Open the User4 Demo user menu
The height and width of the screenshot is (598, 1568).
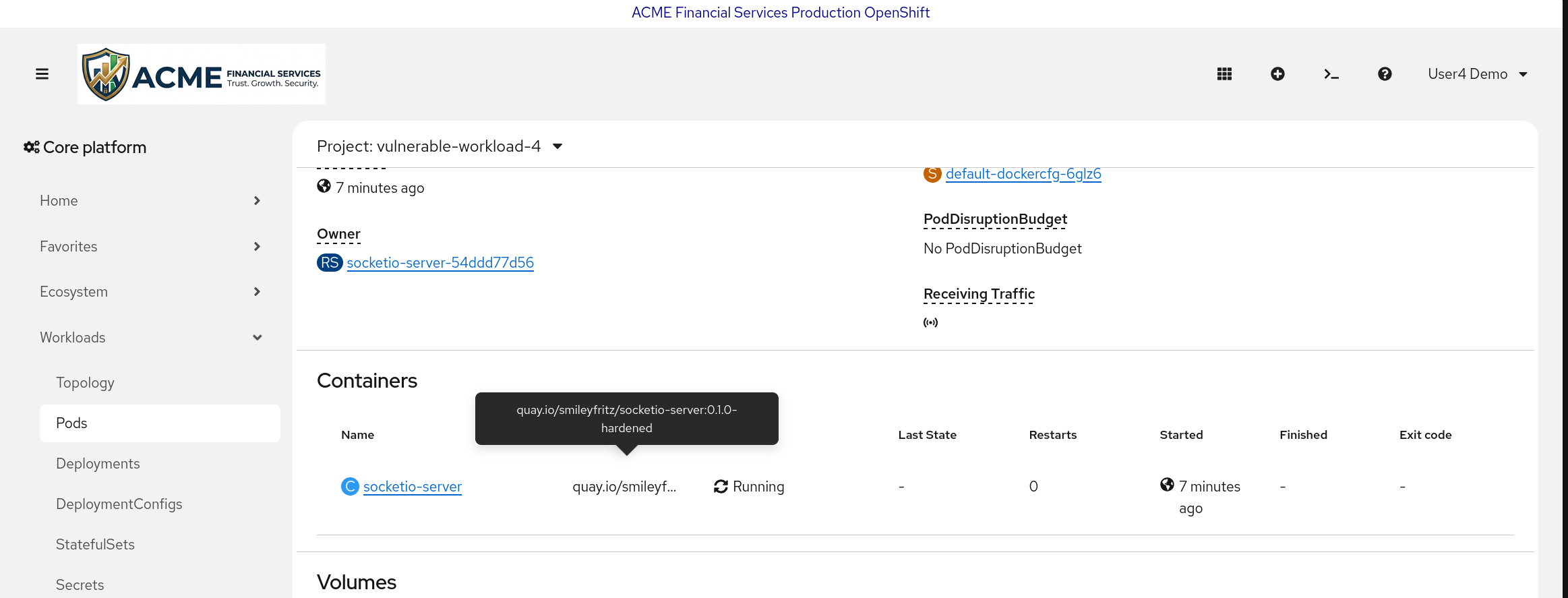coord(1477,74)
